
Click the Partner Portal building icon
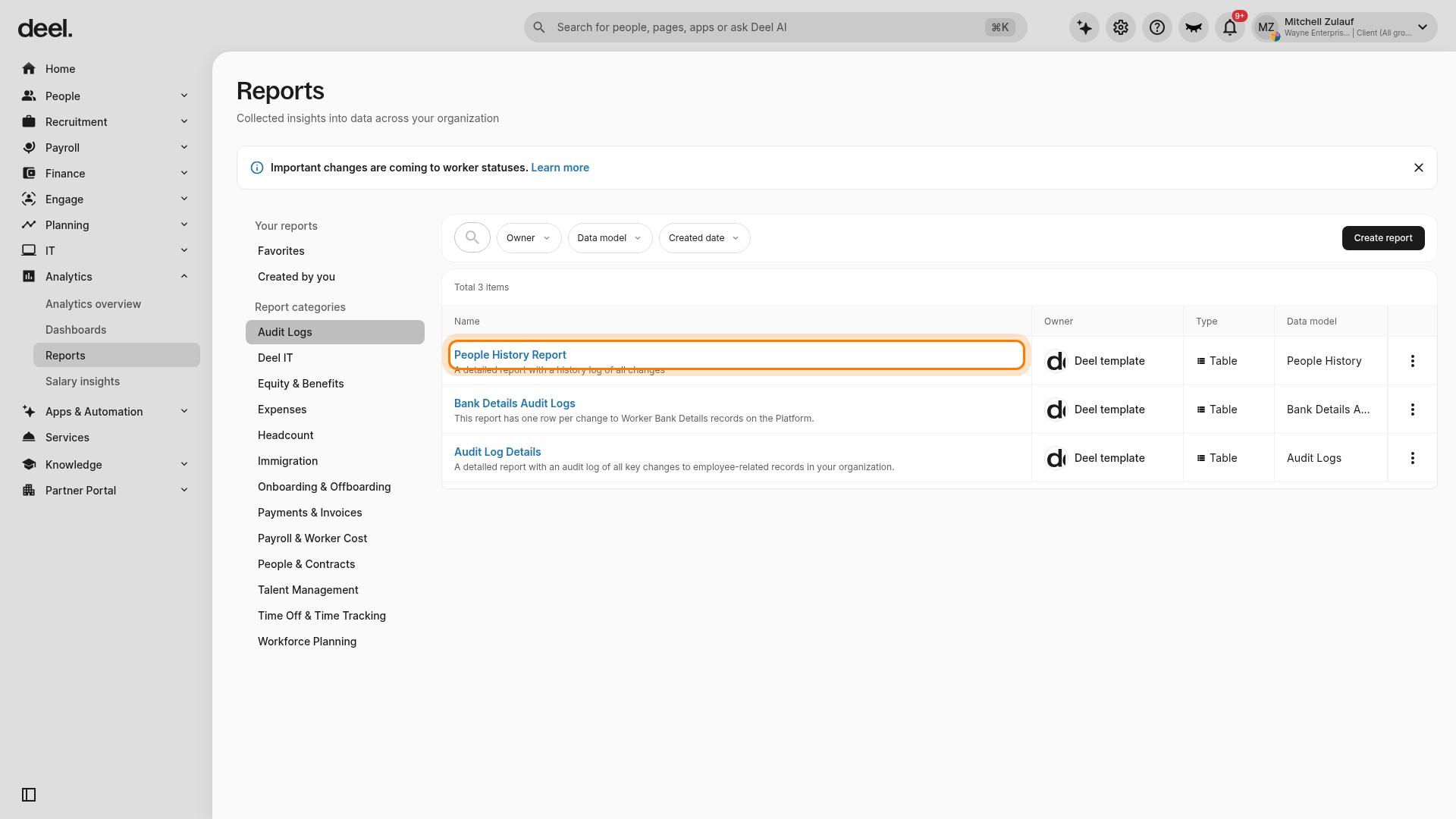(29, 491)
